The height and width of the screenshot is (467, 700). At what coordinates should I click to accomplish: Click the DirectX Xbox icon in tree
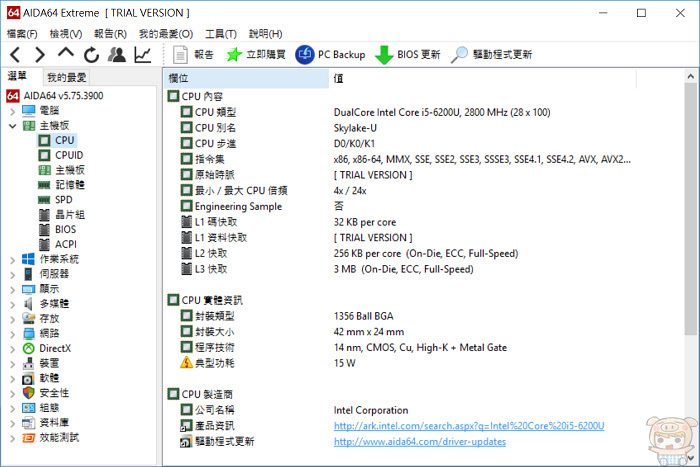pyautogui.click(x=29, y=348)
